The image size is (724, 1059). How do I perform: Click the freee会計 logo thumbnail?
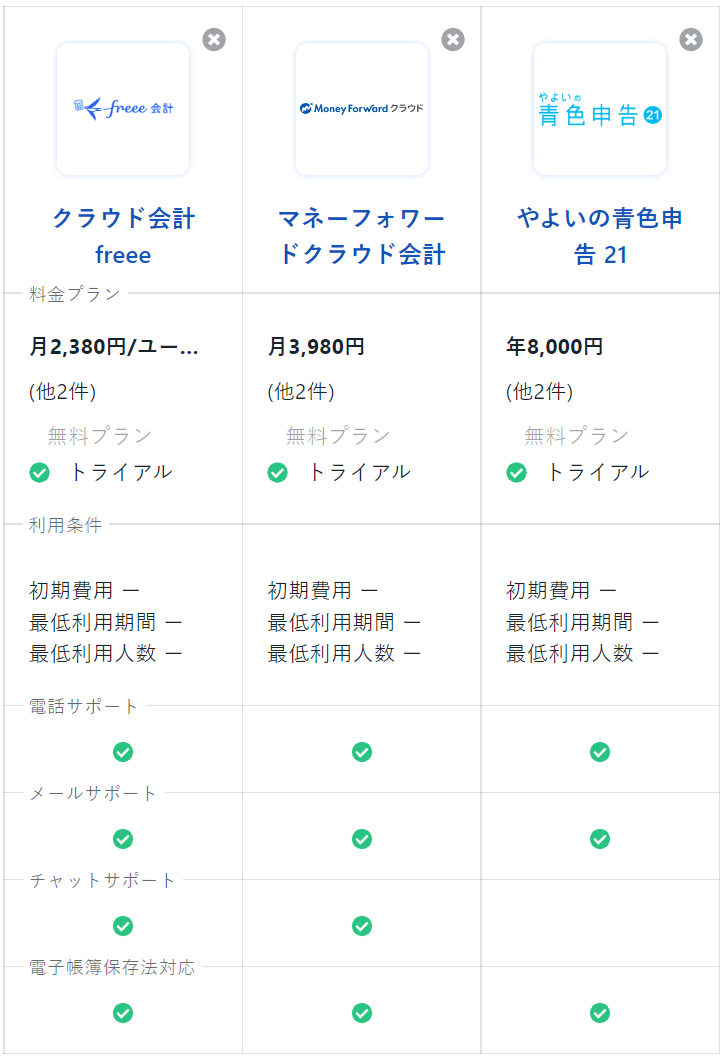(123, 108)
